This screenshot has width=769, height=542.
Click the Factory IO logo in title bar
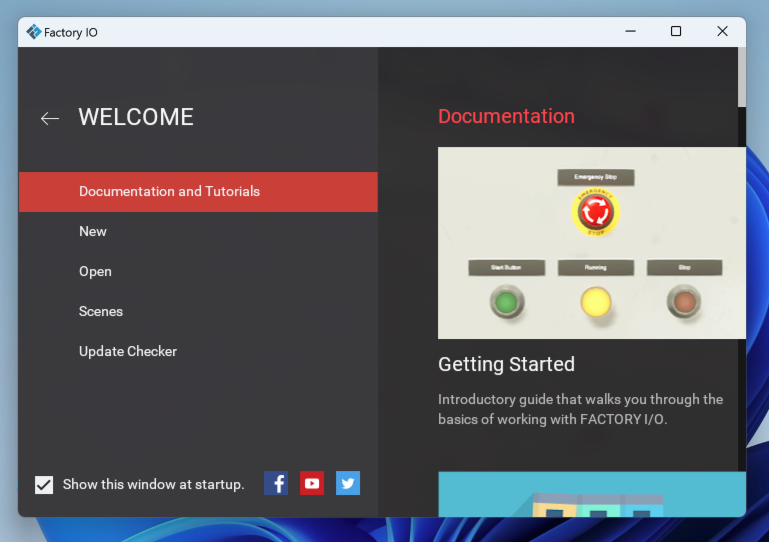pyautogui.click(x=33, y=32)
